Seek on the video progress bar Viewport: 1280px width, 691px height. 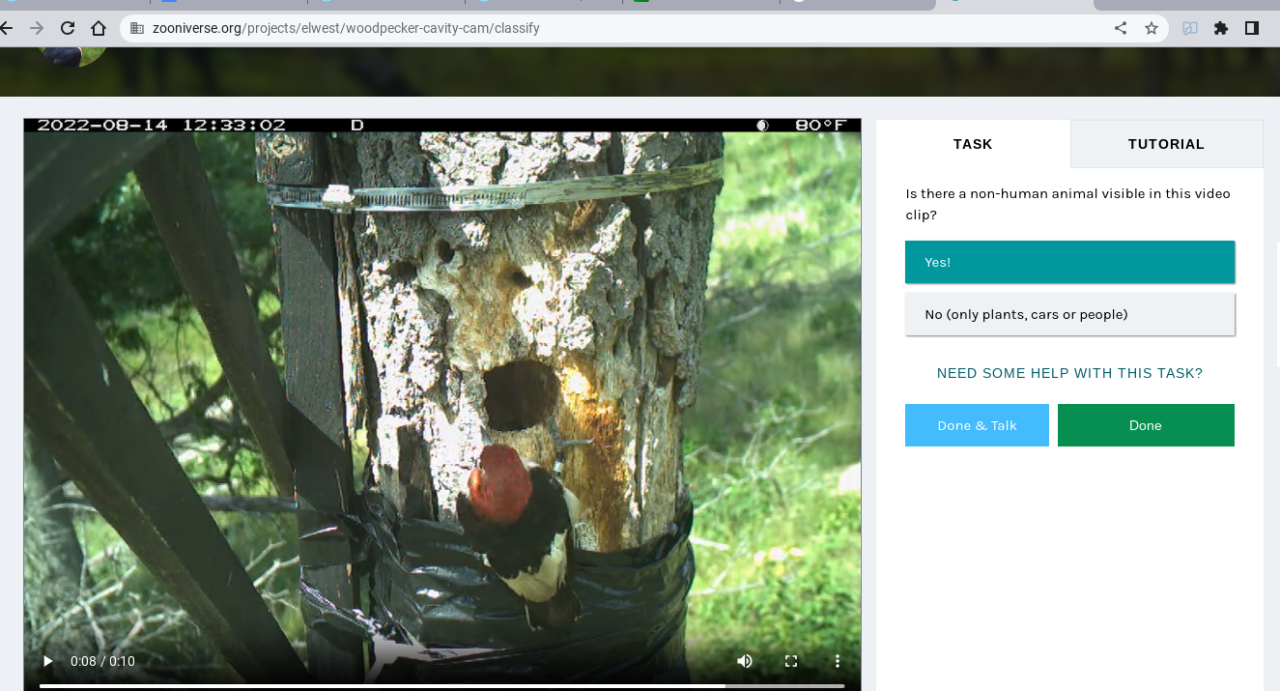click(442, 686)
